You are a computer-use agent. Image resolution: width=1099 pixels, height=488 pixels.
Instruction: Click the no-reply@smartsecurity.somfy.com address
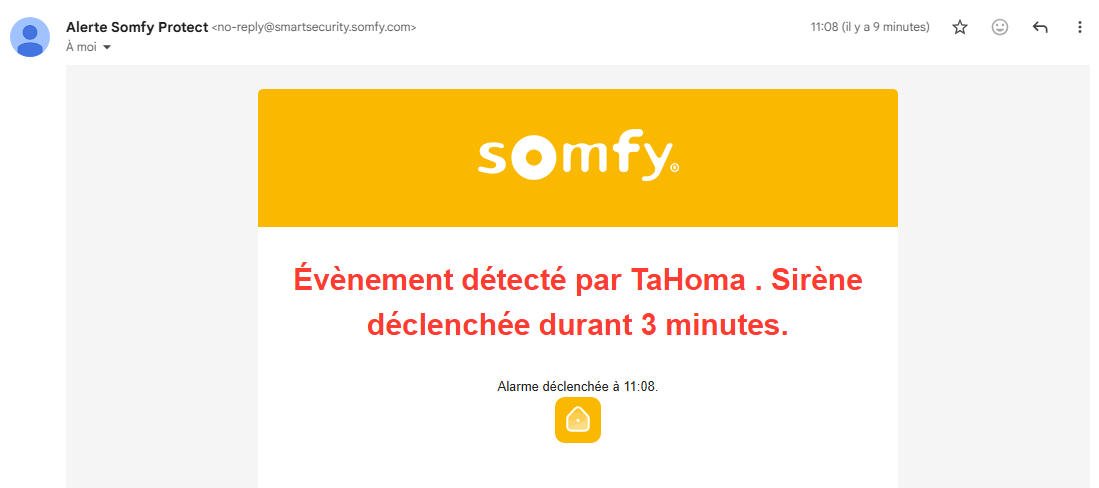(314, 27)
